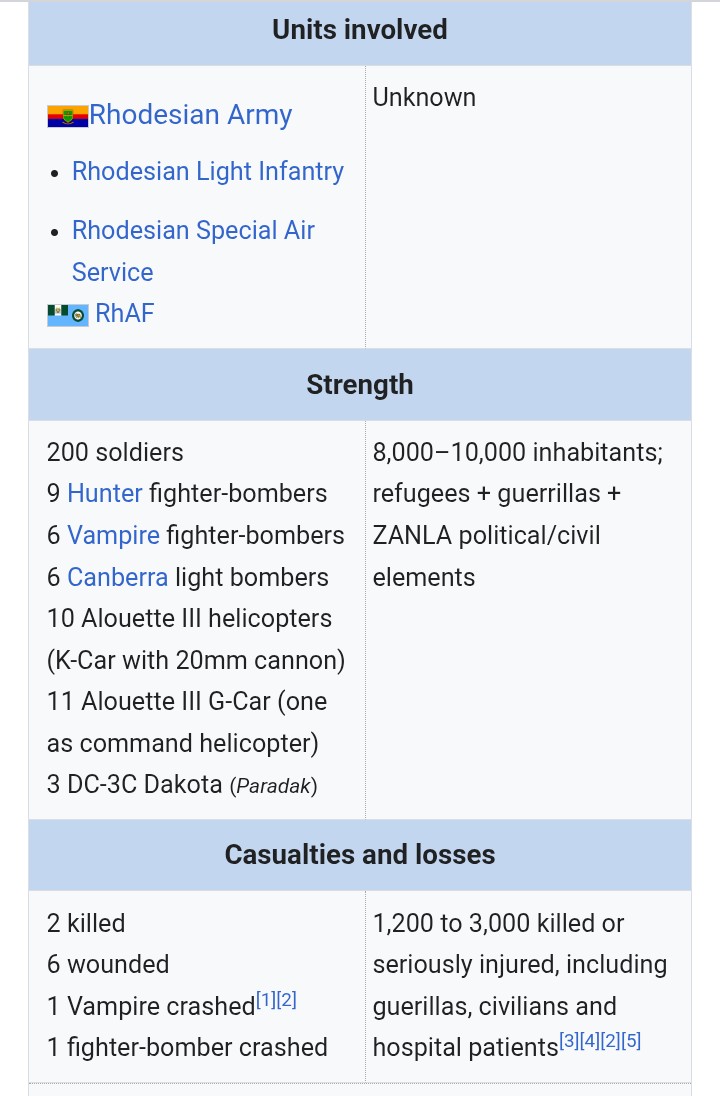
Task: Click the Strength section header
Action: point(359,384)
